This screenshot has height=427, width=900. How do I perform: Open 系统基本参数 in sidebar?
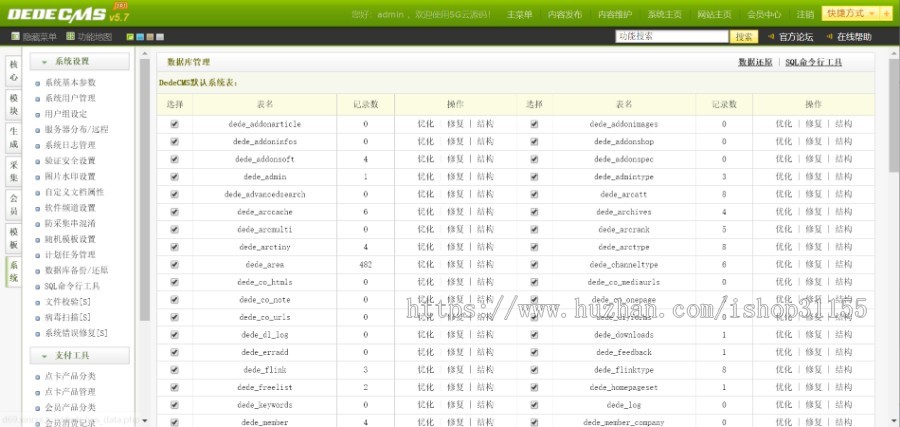pos(70,83)
